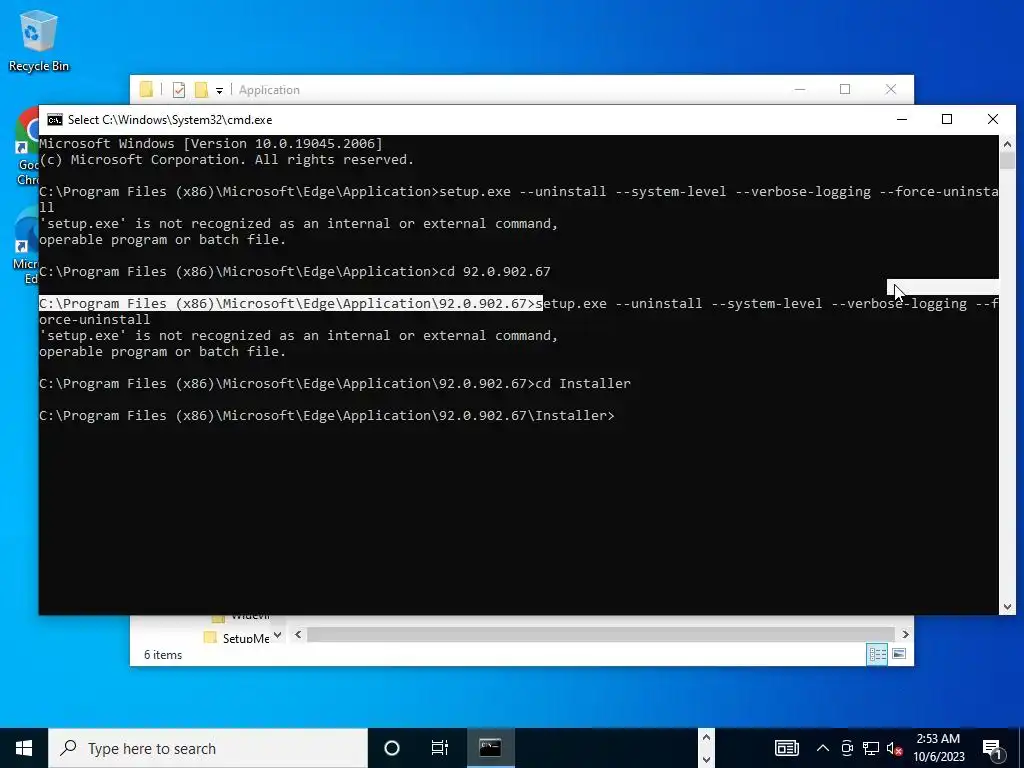Open Customize Quick Access Toolbar dropdown in Explorer
Image resolution: width=1024 pixels, height=768 pixels.
[x=219, y=91]
